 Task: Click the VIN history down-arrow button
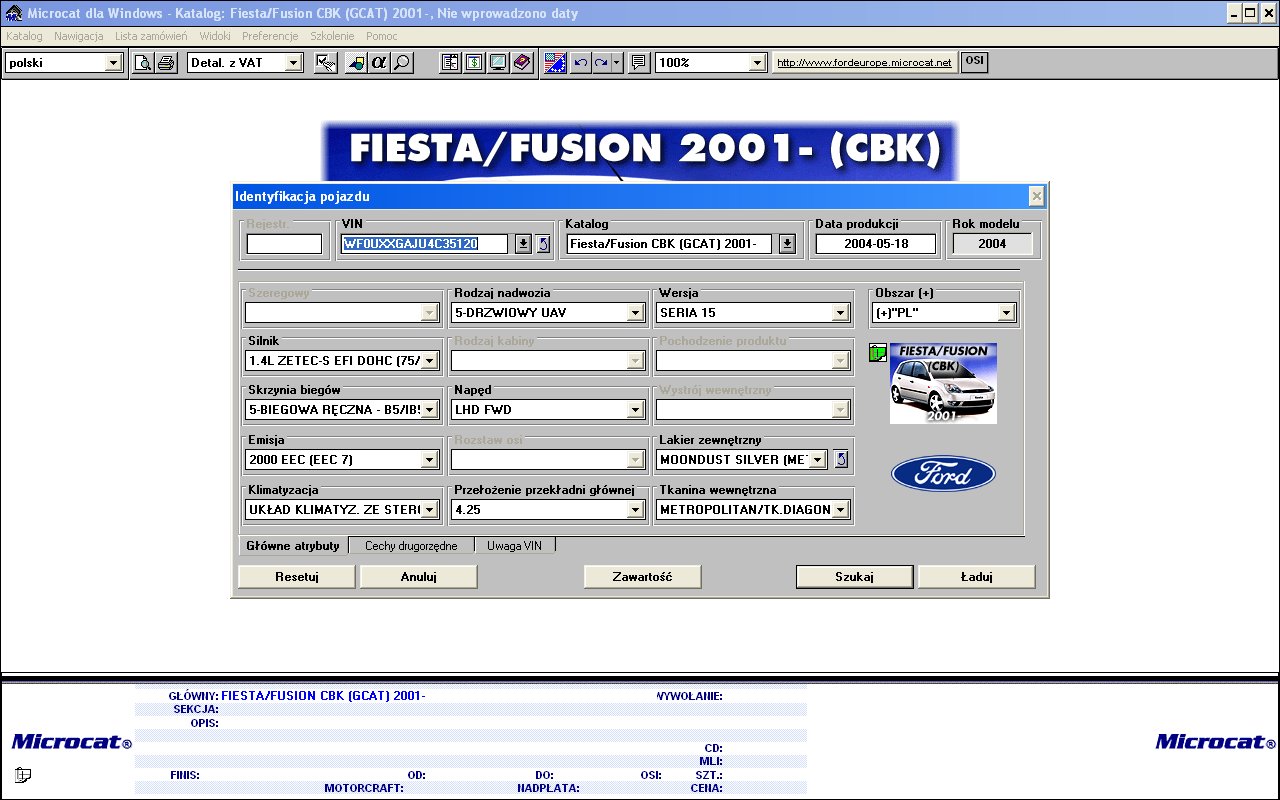tap(523, 244)
